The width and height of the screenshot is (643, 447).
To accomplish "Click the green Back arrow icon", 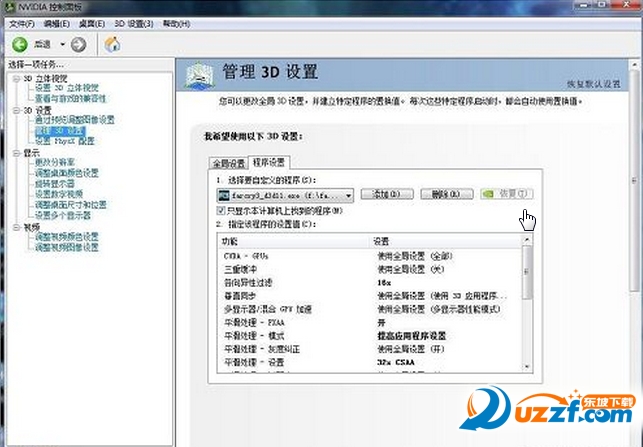I will 19,44.
